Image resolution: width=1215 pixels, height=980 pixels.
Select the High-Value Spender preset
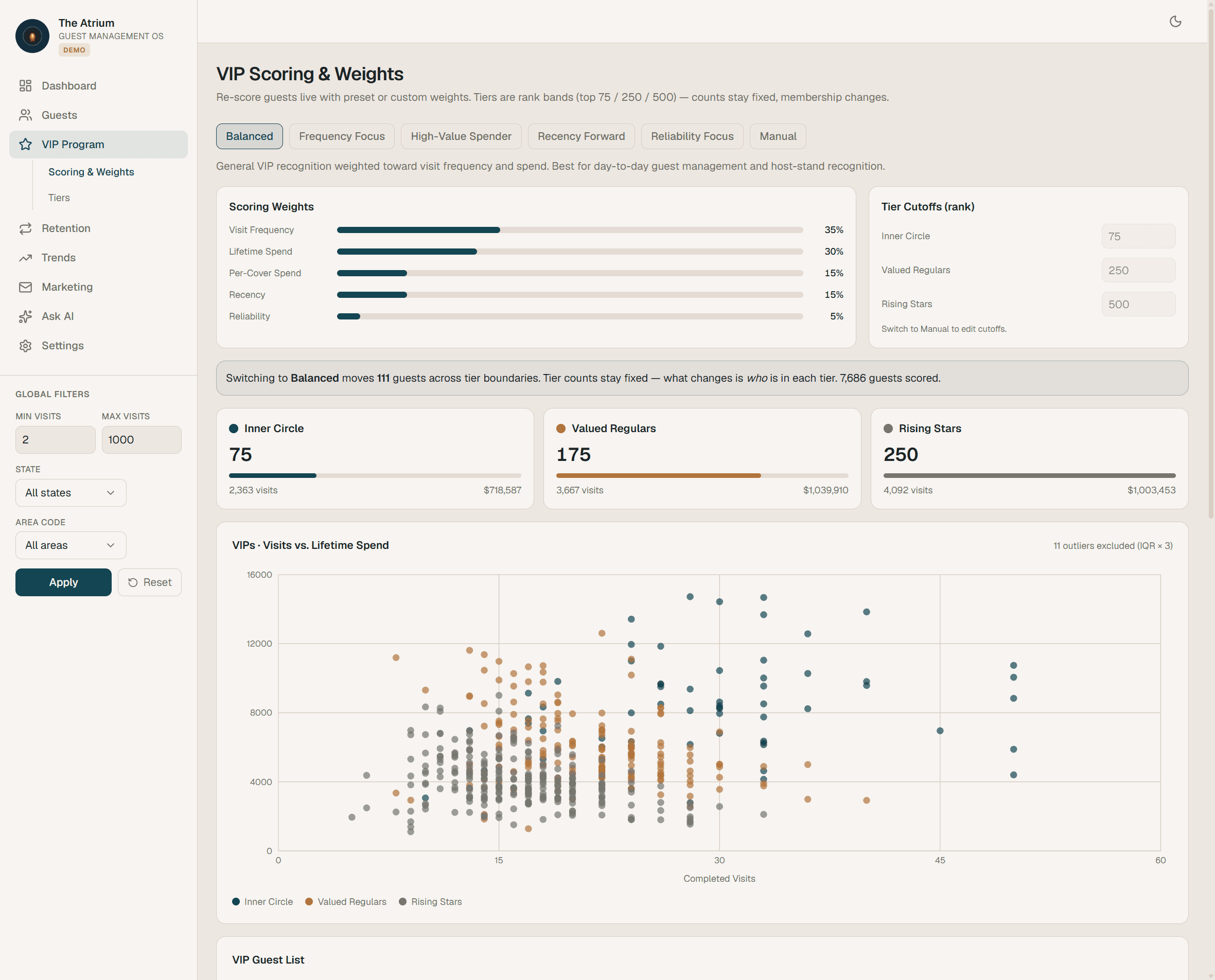click(x=461, y=136)
